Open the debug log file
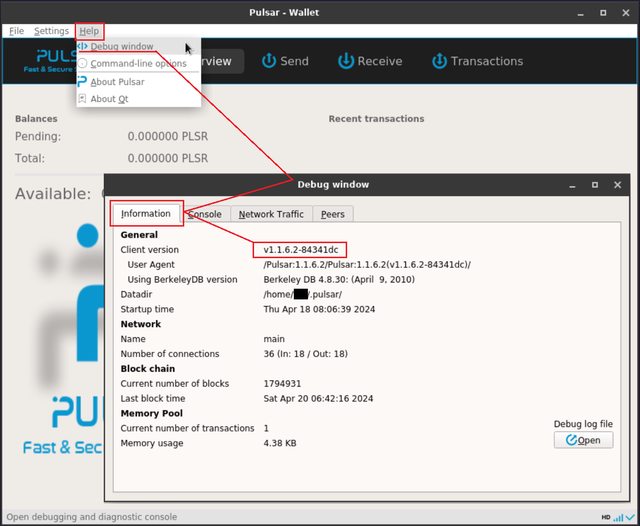Screen dimensions: 640x526 [583, 440]
